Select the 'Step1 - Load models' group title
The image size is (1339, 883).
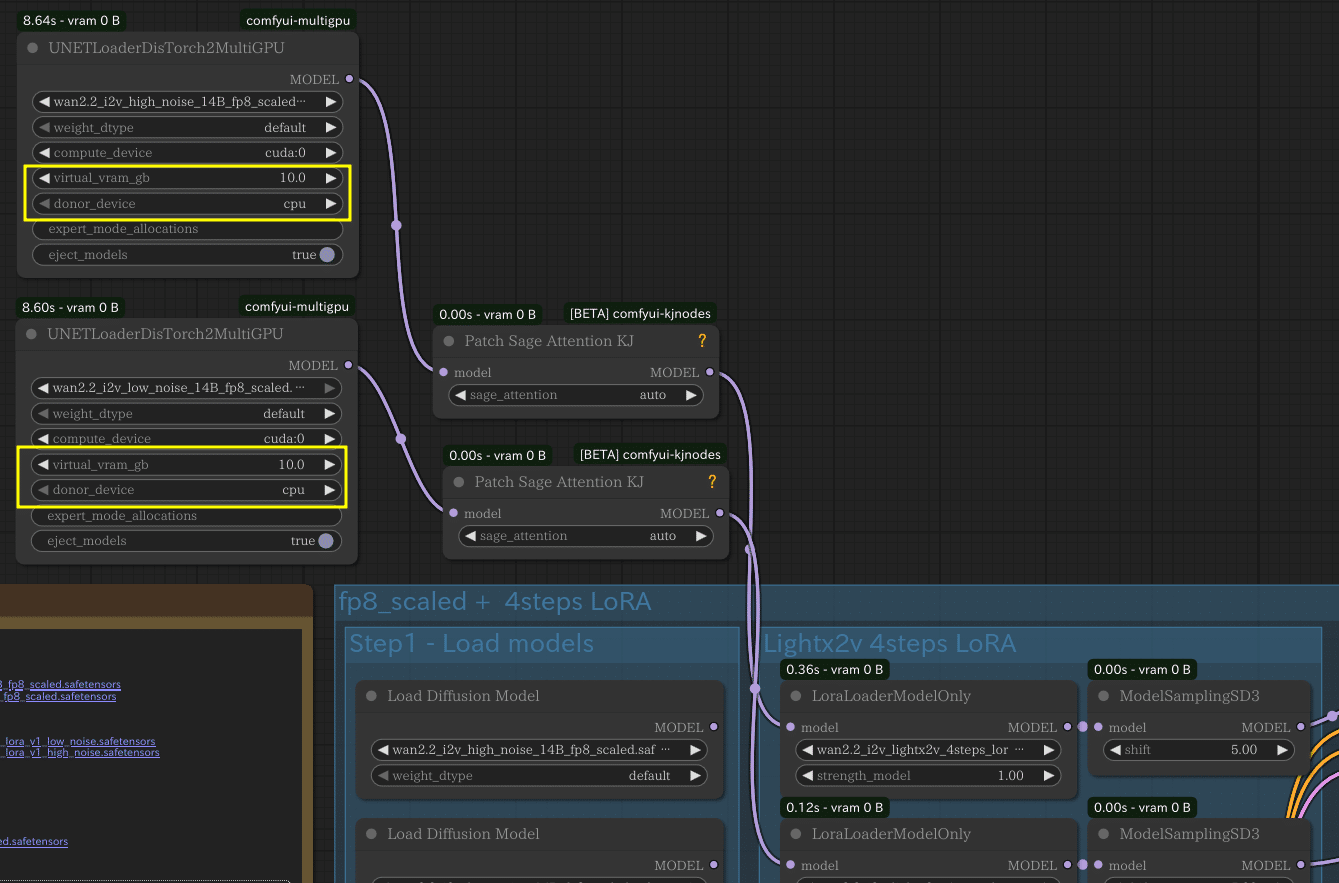pos(471,644)
